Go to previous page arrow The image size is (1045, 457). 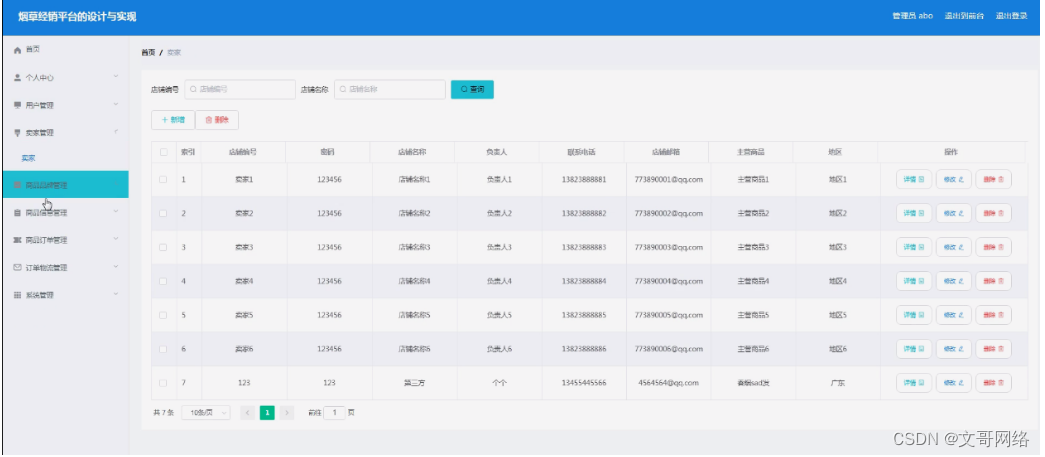pos(247,413)
